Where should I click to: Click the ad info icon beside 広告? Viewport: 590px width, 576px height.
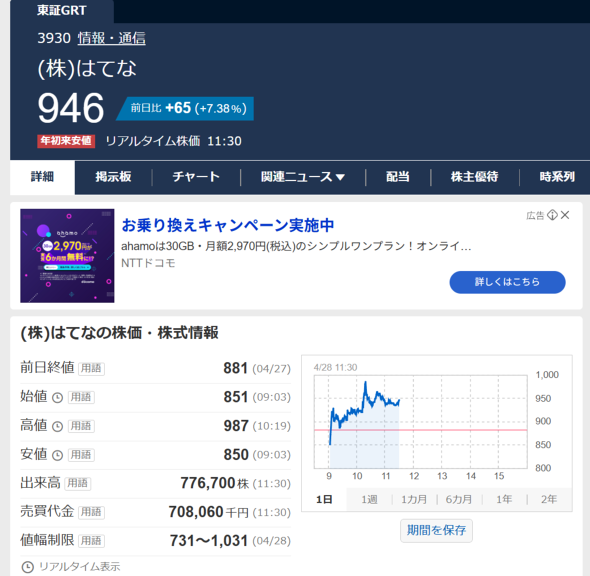552,215
